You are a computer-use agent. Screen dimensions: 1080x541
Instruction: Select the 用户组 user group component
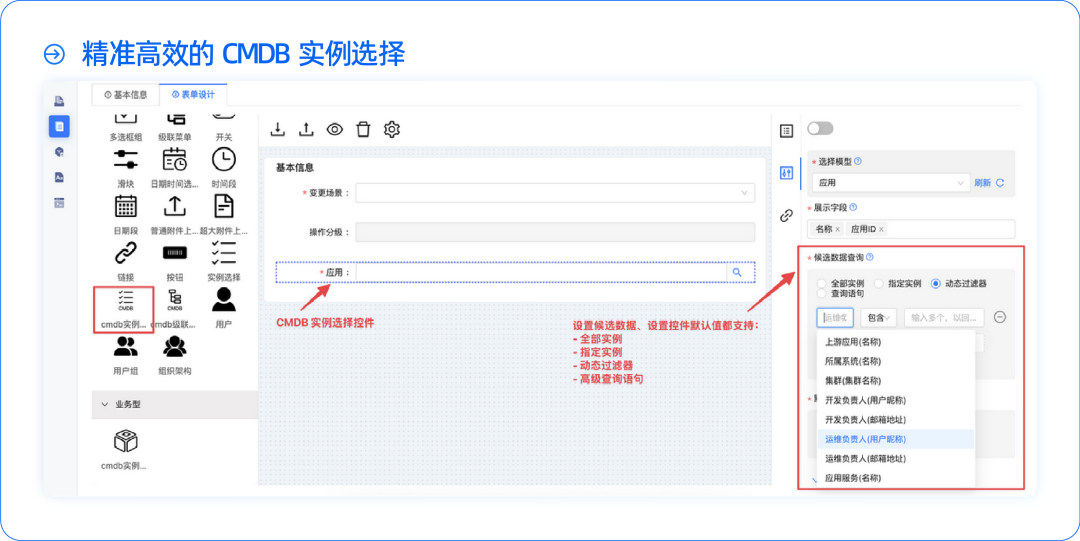point(125,346)
